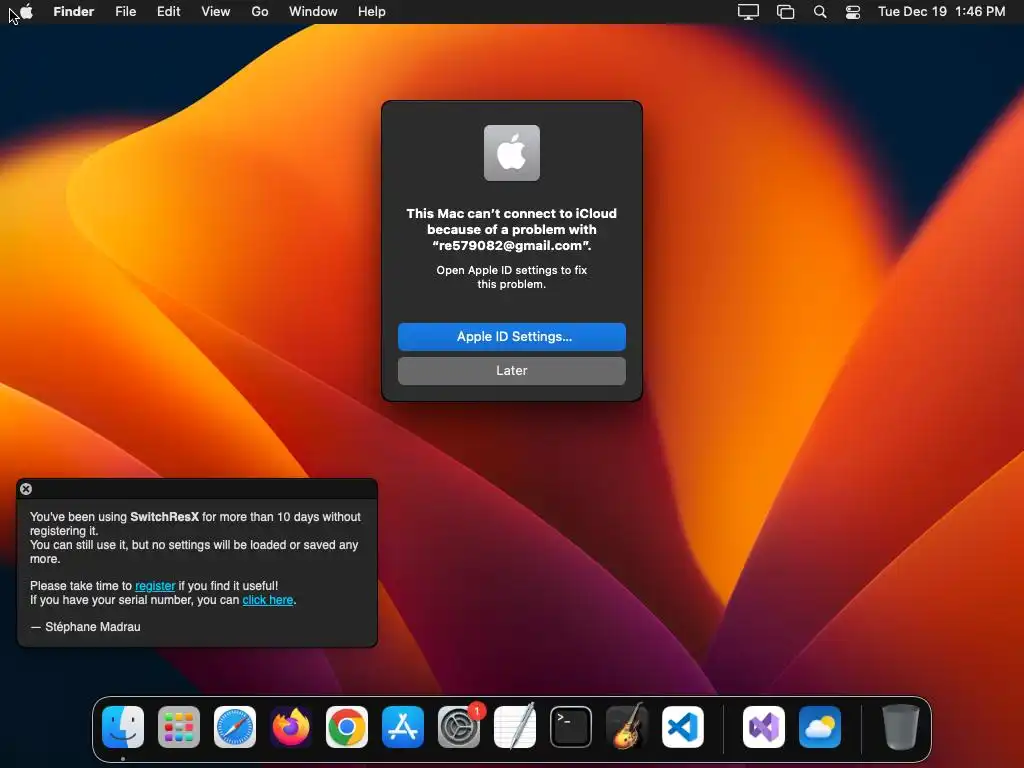Click the Apple logo icon in iCloud dialog
Screen dimensions: 1024x768
512,153
